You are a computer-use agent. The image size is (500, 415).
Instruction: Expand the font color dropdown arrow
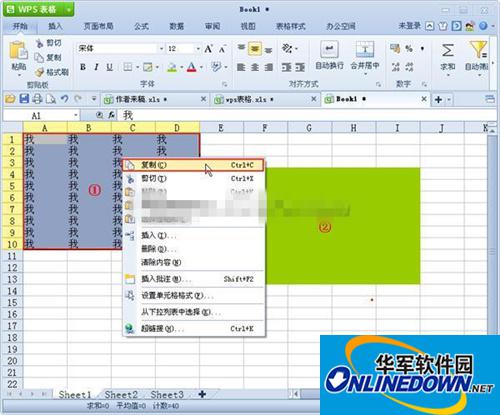201,68
